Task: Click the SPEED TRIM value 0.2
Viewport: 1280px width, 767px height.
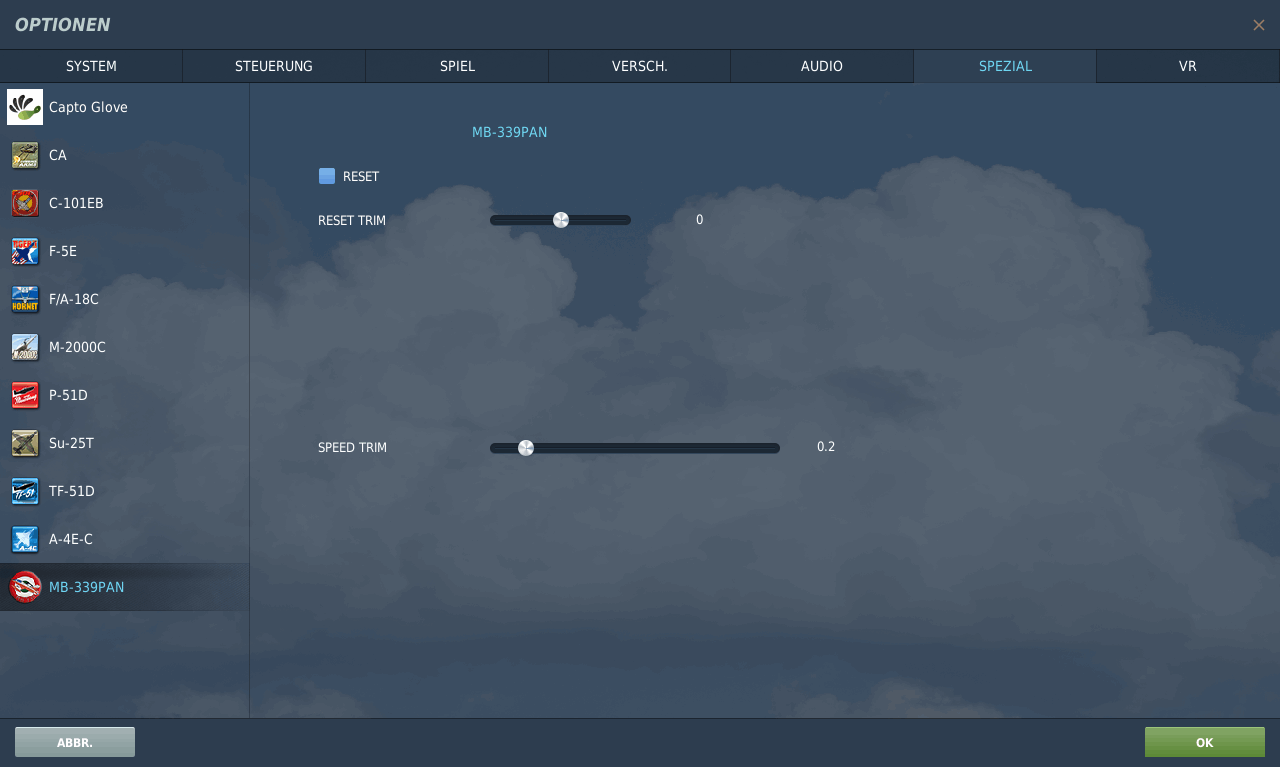Action: [826, 447]
